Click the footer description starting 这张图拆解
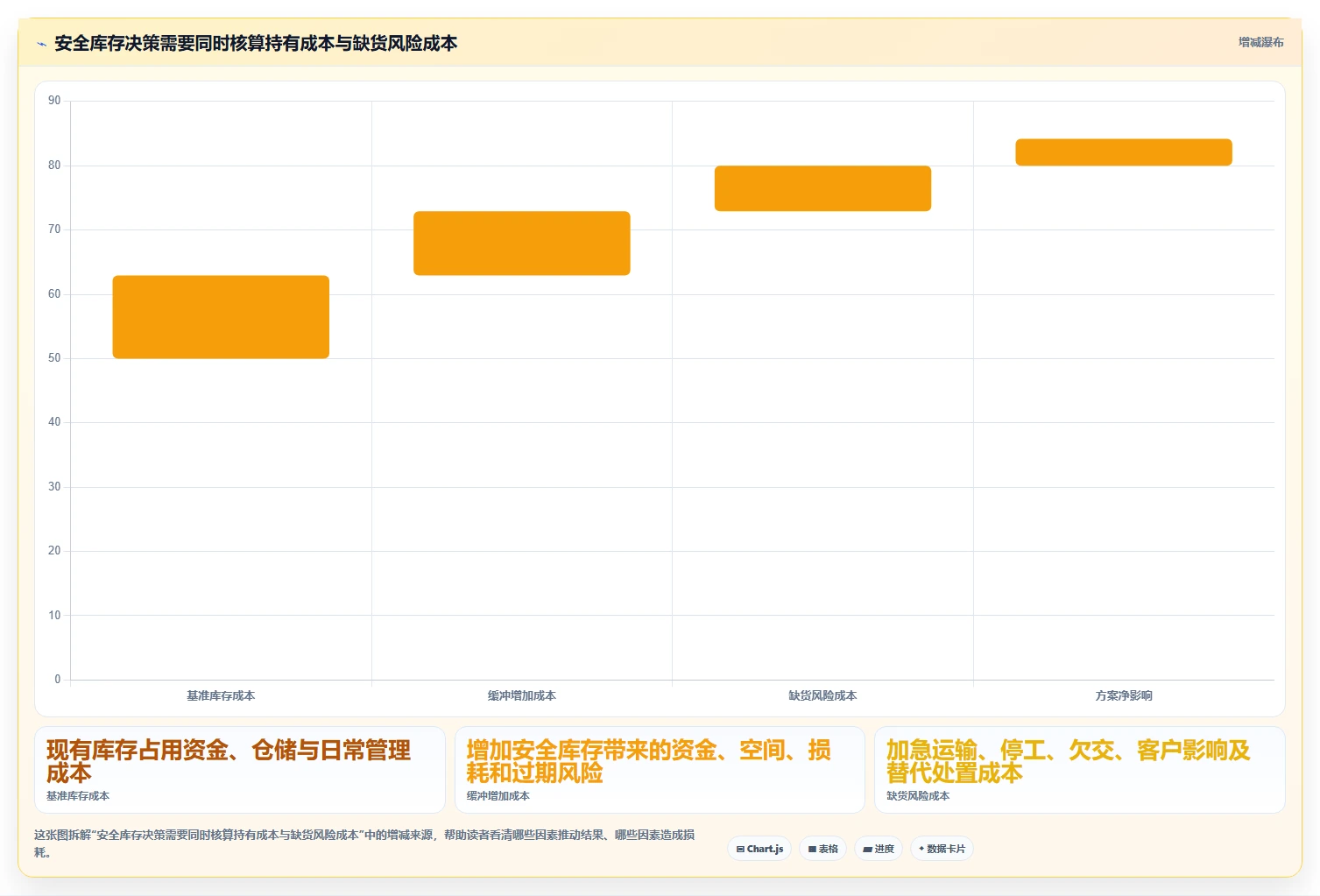 pos(364,843)
